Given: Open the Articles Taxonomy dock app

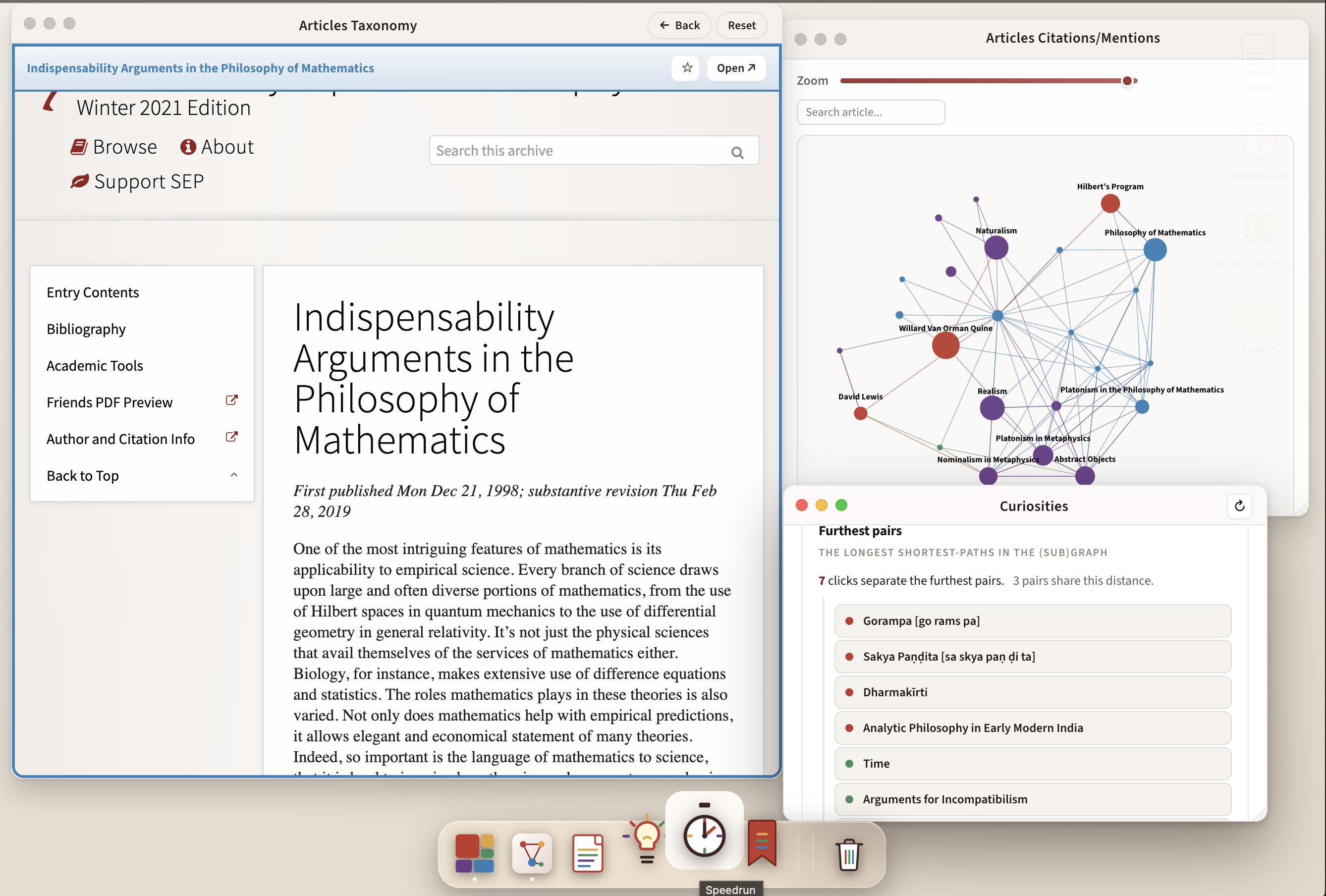Looking at the screenshot, I should pyautogui.click(x=474, y=852).
